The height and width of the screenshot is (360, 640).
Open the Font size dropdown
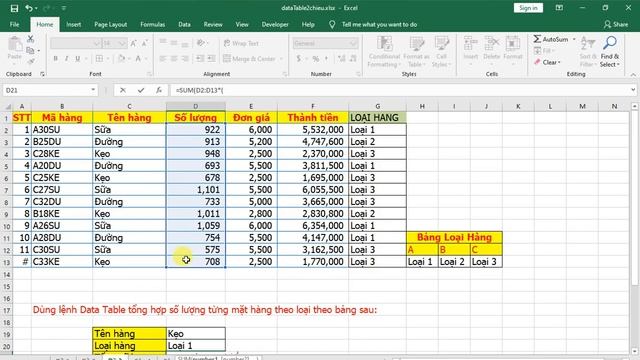click(122, 43)
